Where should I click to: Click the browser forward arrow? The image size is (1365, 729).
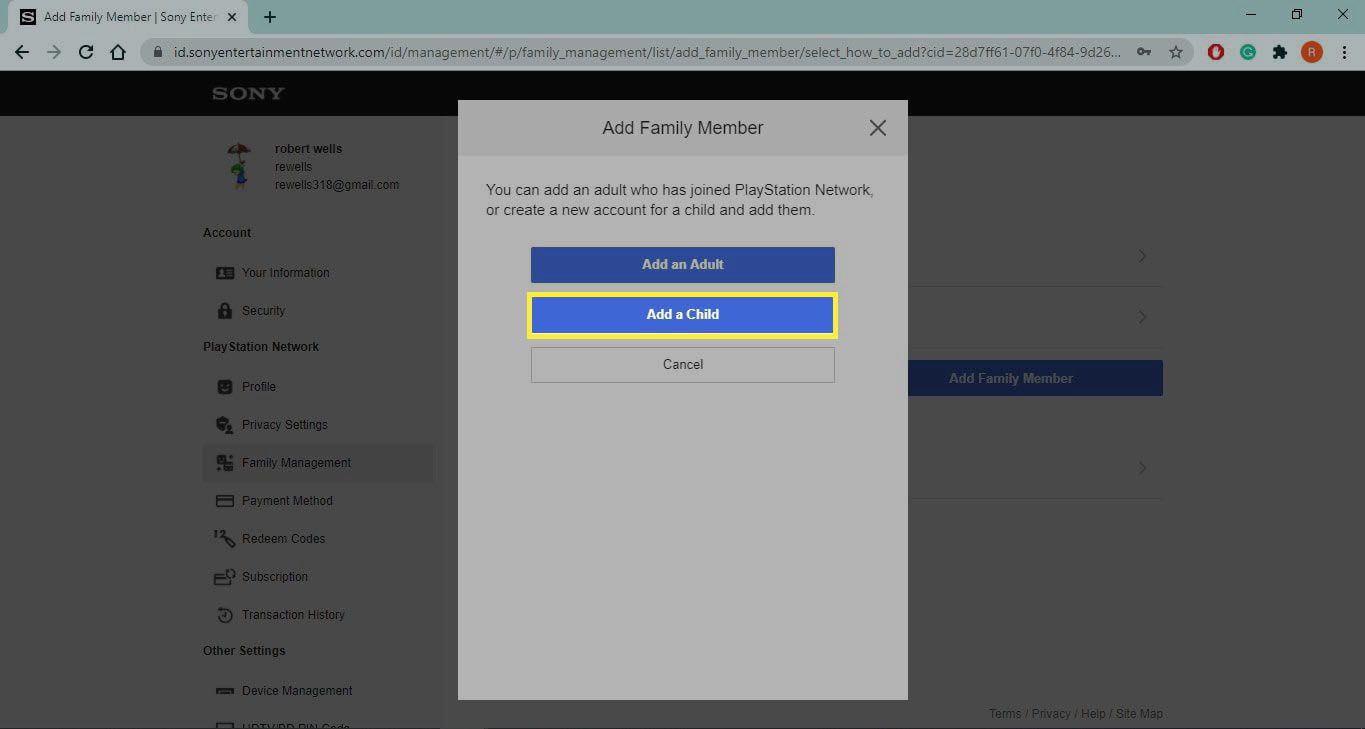click(54, 52)
